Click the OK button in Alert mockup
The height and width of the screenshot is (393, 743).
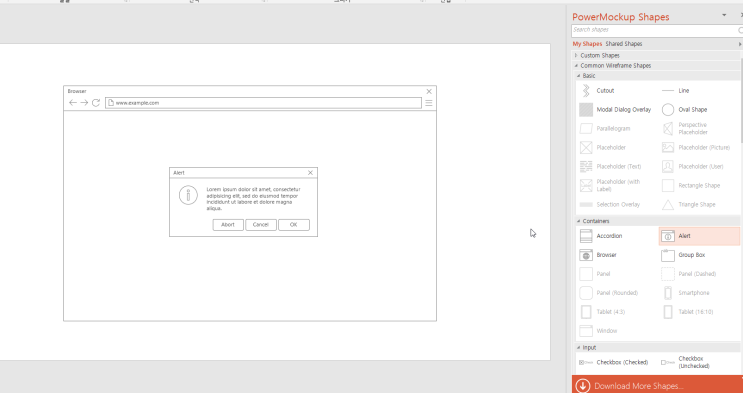point(294,225)
